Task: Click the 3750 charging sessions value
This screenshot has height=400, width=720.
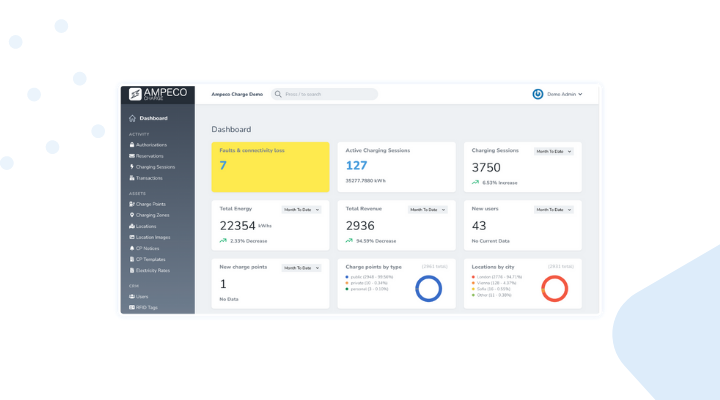Action: pyautogui.click(x=486, y=168)
